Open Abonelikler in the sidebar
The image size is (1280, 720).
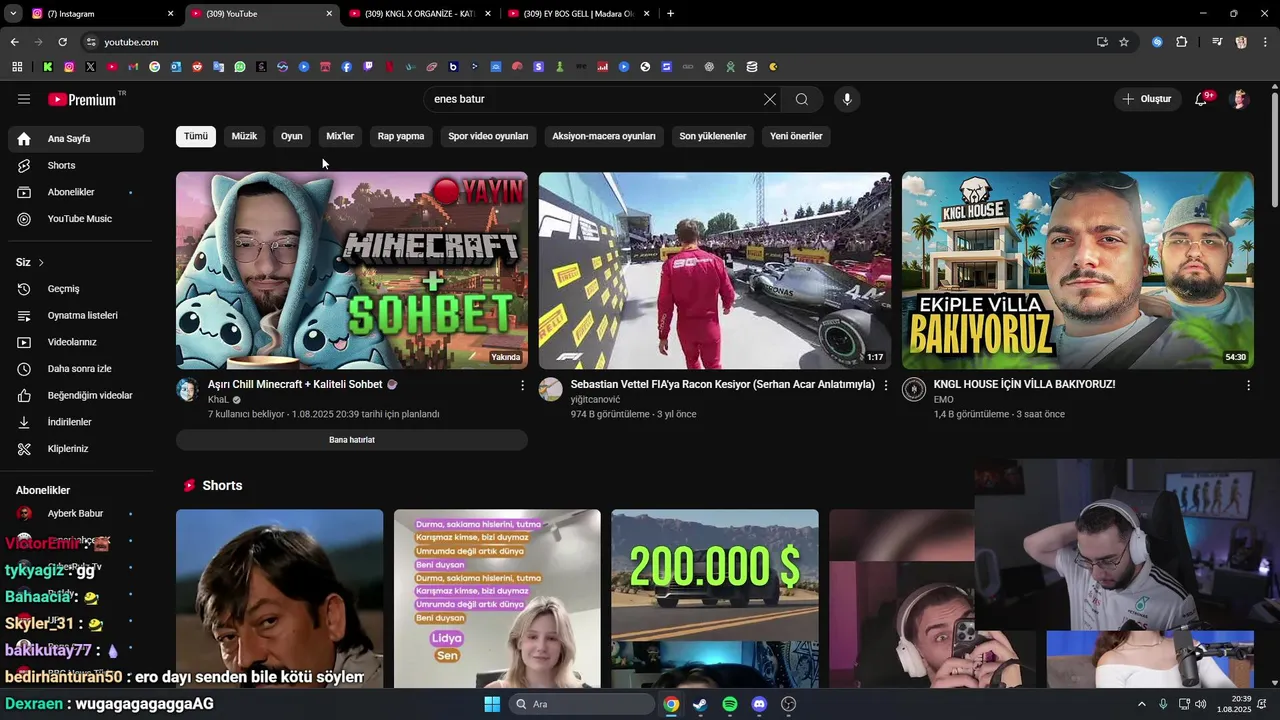(76, 192)
